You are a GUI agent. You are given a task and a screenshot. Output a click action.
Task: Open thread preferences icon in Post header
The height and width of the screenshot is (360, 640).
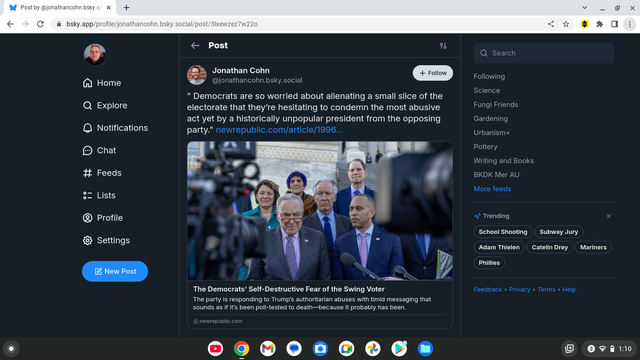click(x=443, y=46)
